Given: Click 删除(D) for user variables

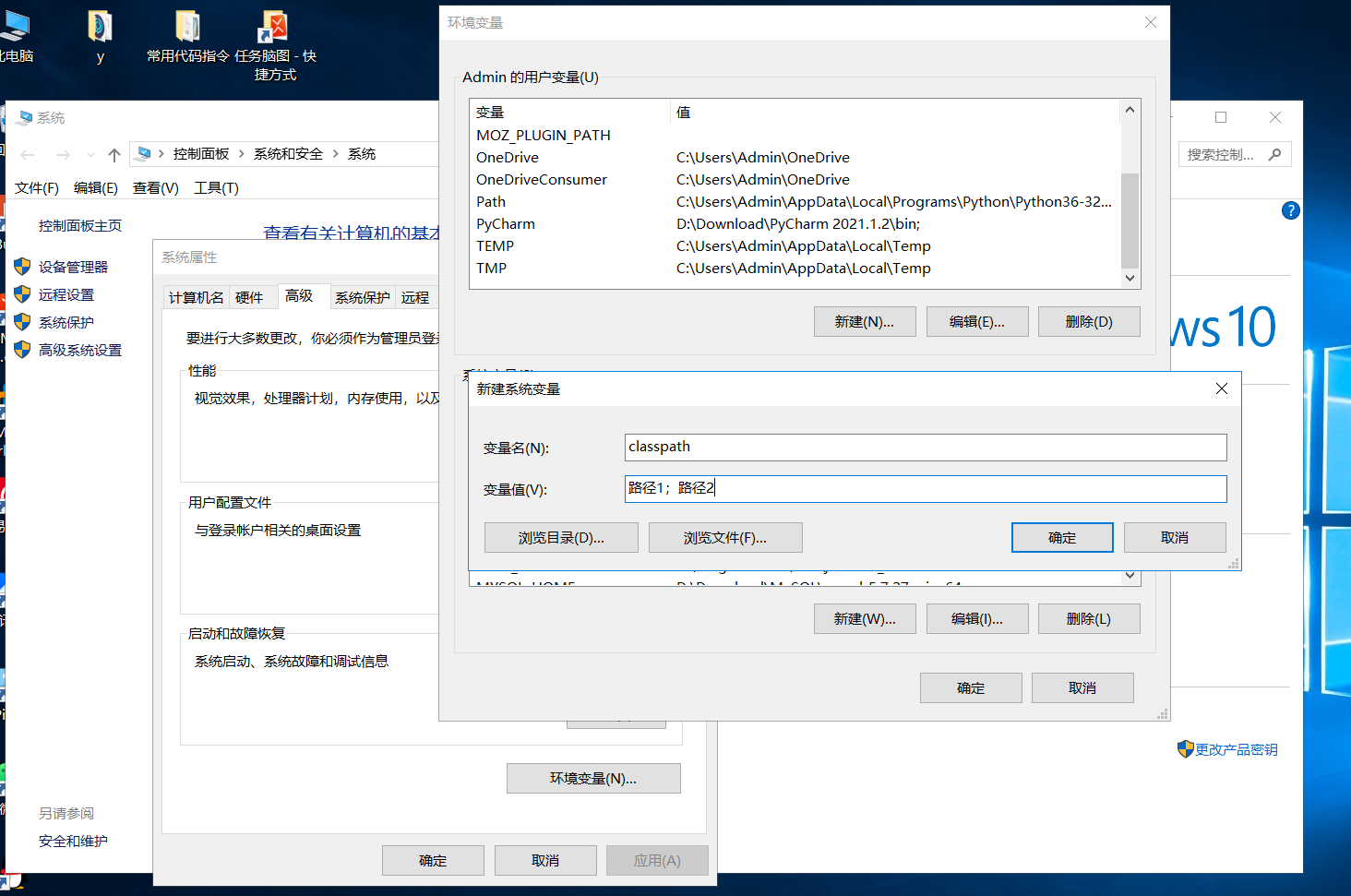Looking at the screenshot, I should (1089, 321).
